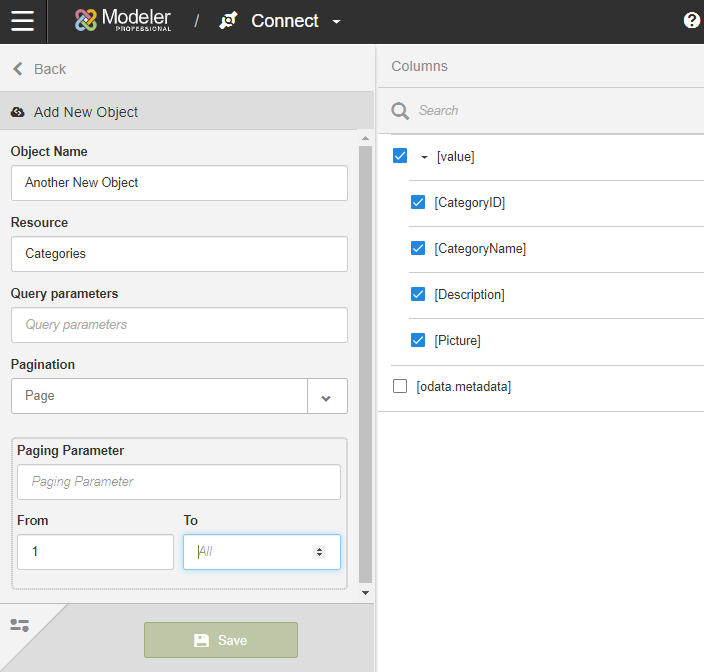Image resolution: width=704 pixels, height=672 pixels.
Task: Collapse the [value] tree node arrow
Action: (x=424, y=157)
